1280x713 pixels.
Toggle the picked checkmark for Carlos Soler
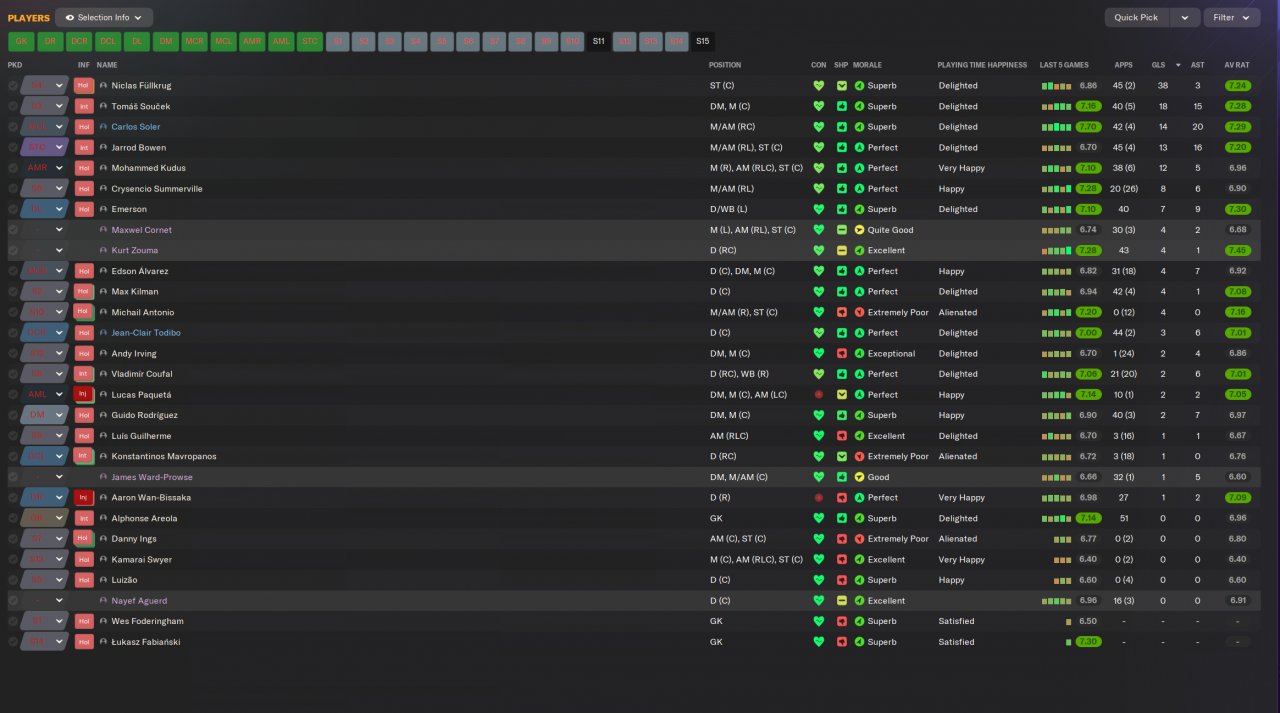(13, 127)
